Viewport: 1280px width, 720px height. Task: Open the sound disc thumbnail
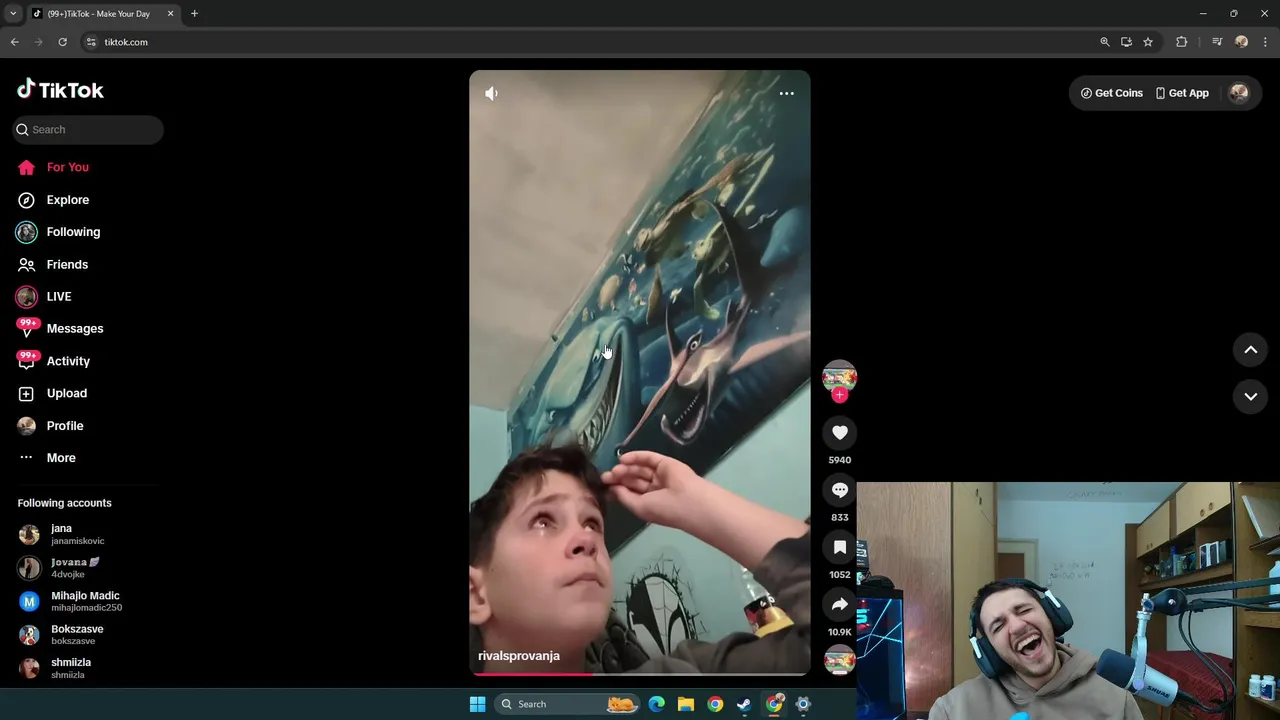[839, 661]
